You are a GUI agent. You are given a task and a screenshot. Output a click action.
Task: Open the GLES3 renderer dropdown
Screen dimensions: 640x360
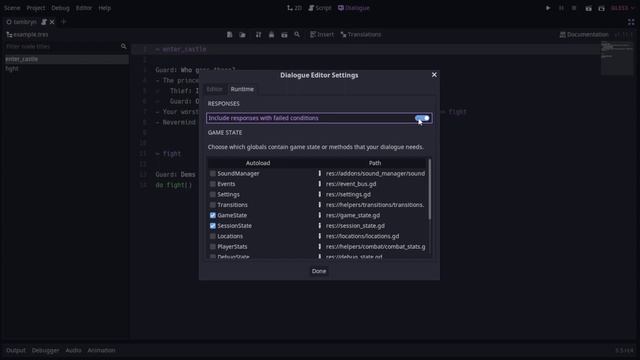pos(622,8)
